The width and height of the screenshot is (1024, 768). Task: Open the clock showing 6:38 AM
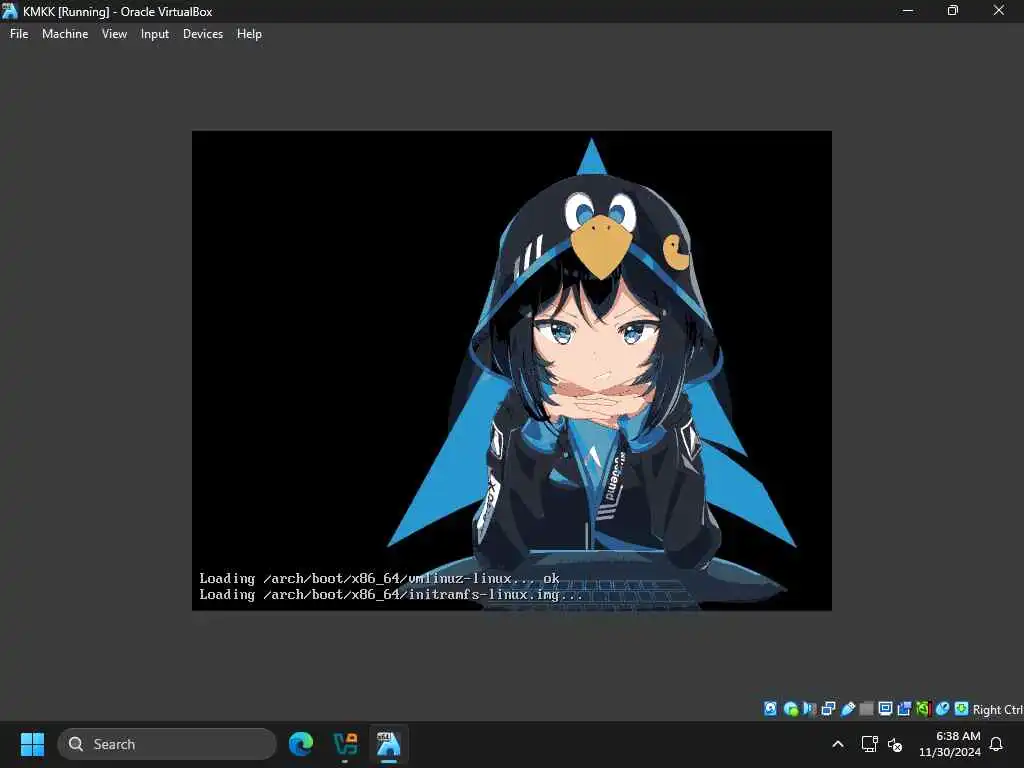950,744
